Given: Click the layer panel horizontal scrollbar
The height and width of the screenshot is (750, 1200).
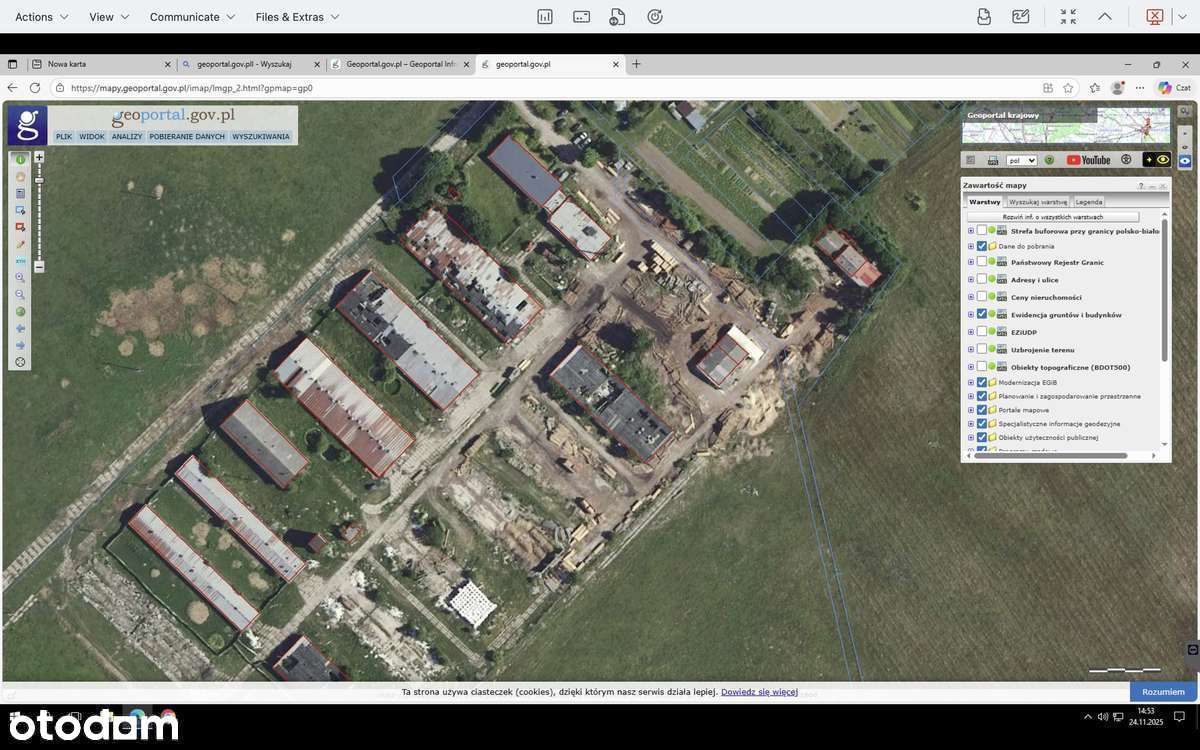Looking at the screenshot, I should click(x=1052, y=456).
